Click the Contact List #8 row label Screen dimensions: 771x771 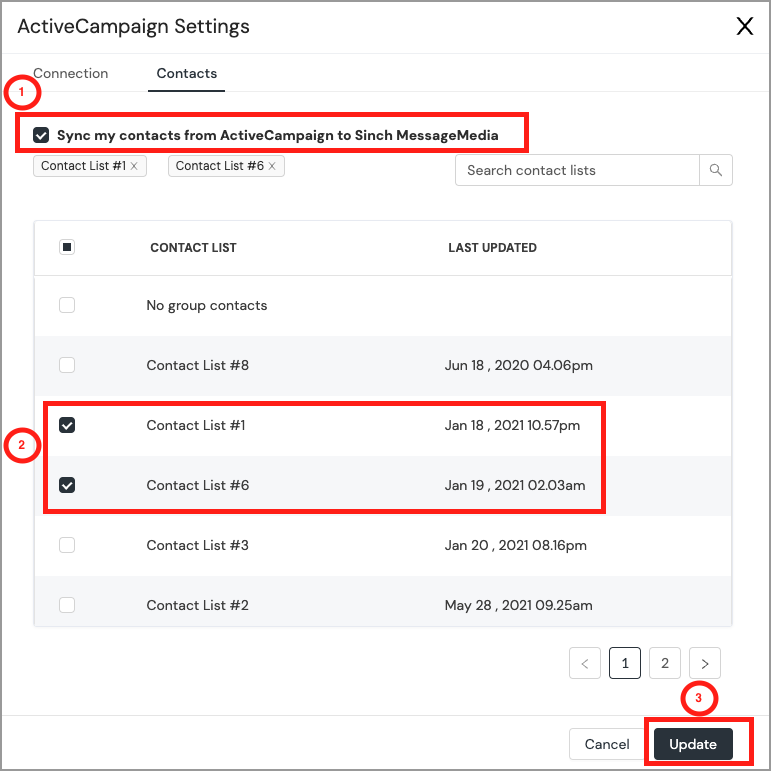(x=198, y=365)
